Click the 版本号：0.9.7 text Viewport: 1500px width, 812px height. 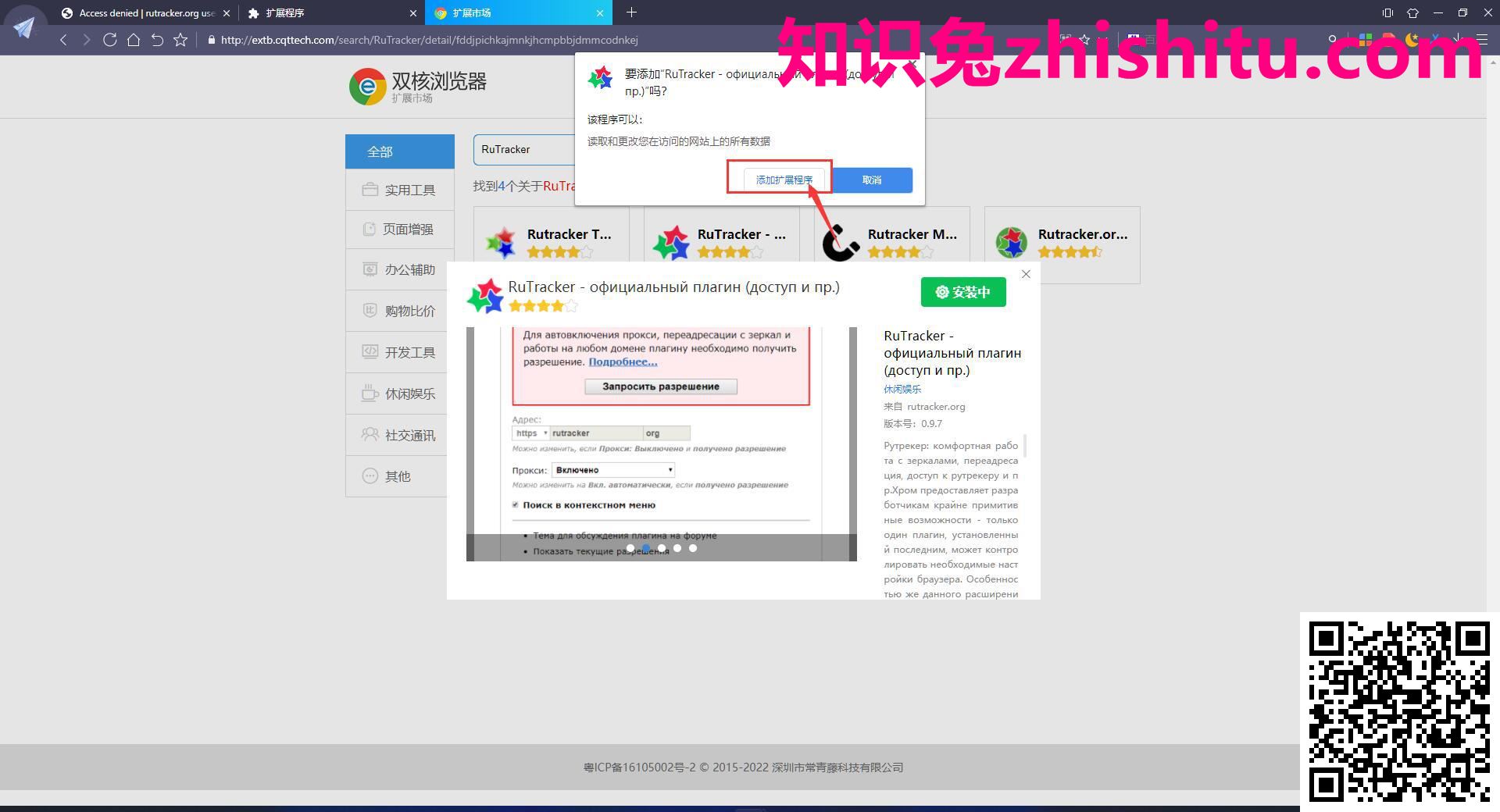(912, 423)
